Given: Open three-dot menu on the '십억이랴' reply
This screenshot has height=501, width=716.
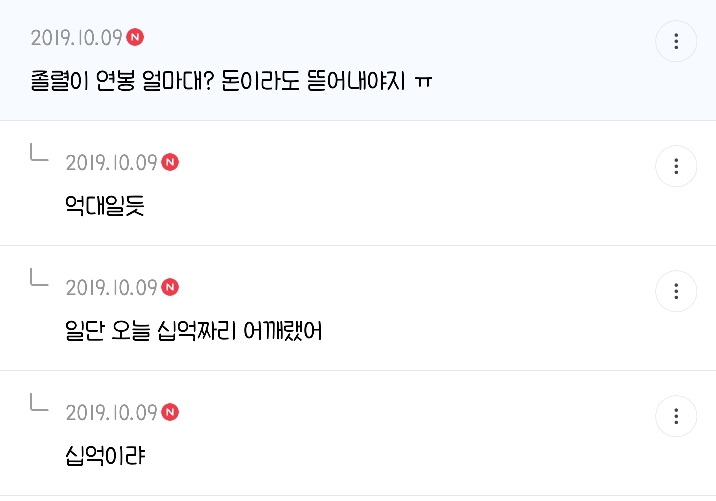Looking at the screenshot, I should (x=676, y=415).
